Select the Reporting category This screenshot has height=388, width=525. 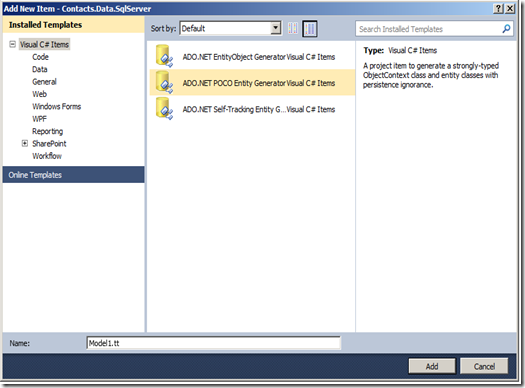pyautogui.click(x=48, y=131)
